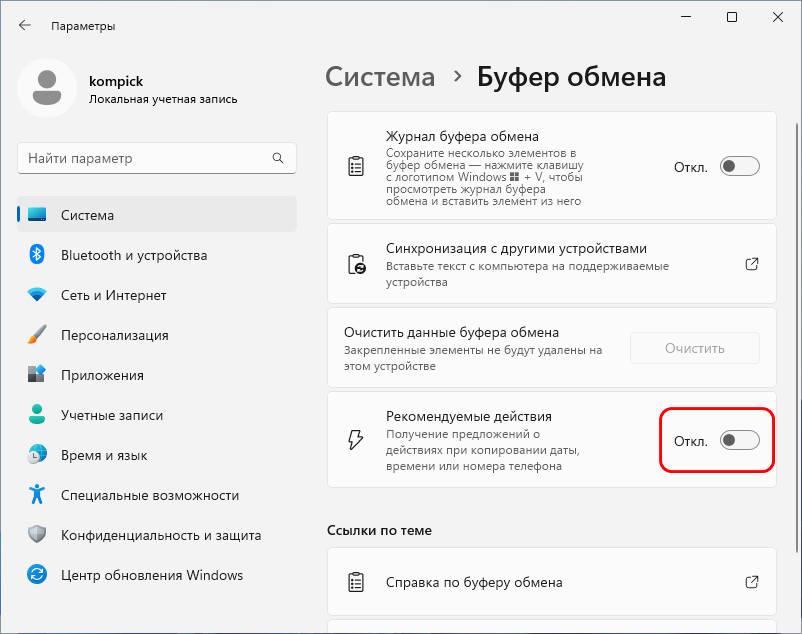The height and width of the screenshot is (634, 802).
Task: Click the Специальные возможности accessibility icon
Action: tap(37, 494)
